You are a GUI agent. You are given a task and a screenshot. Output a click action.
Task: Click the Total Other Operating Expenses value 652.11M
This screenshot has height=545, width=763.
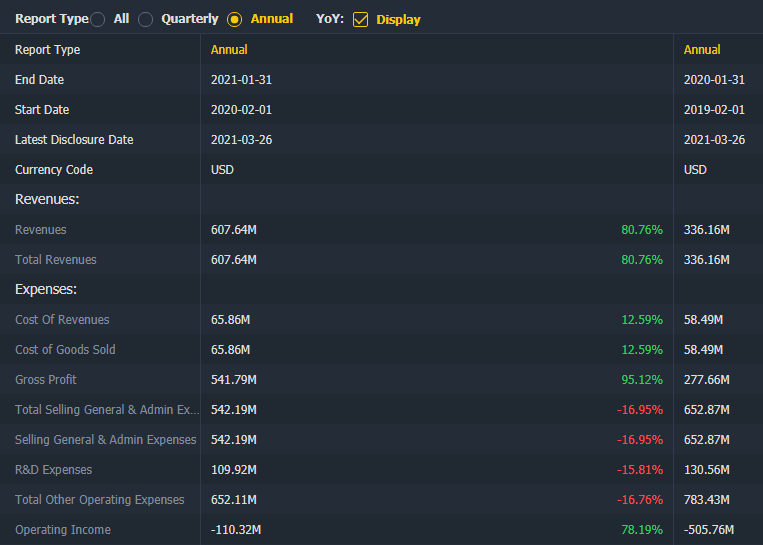(234, 500)
